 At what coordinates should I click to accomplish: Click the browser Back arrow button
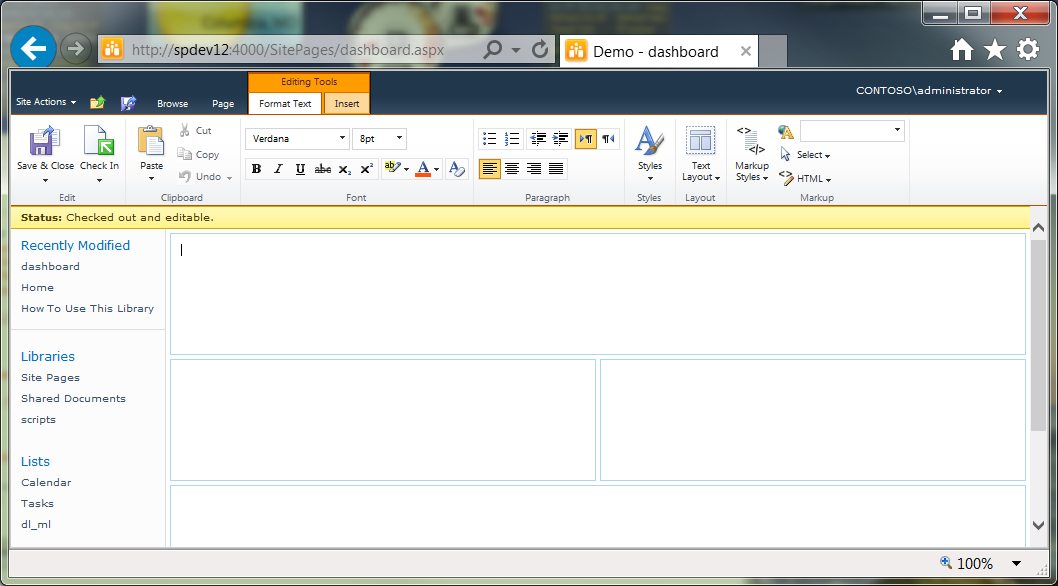[x=33, y=48]
